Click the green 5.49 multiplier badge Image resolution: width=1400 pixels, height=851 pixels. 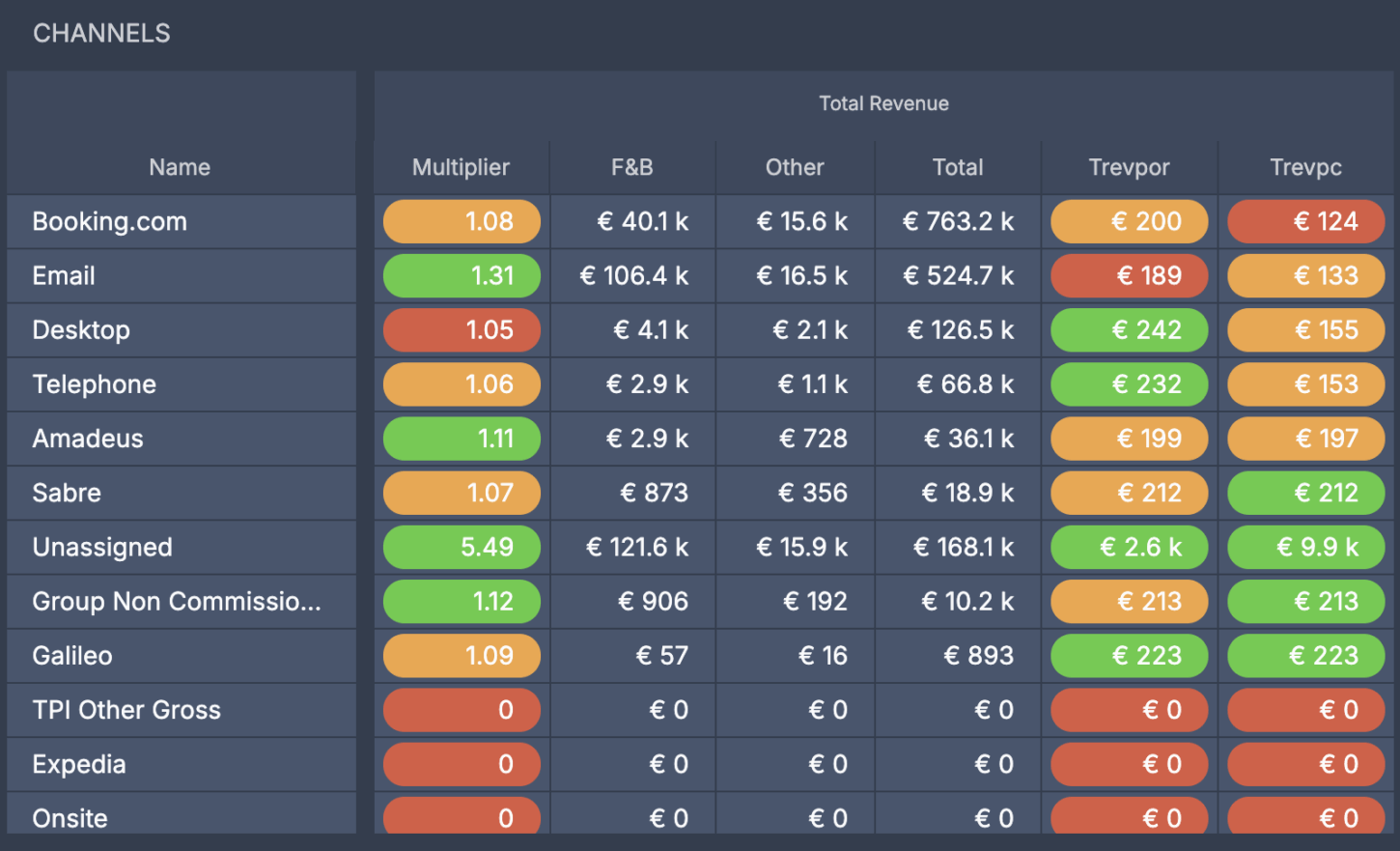coord(462,547)
